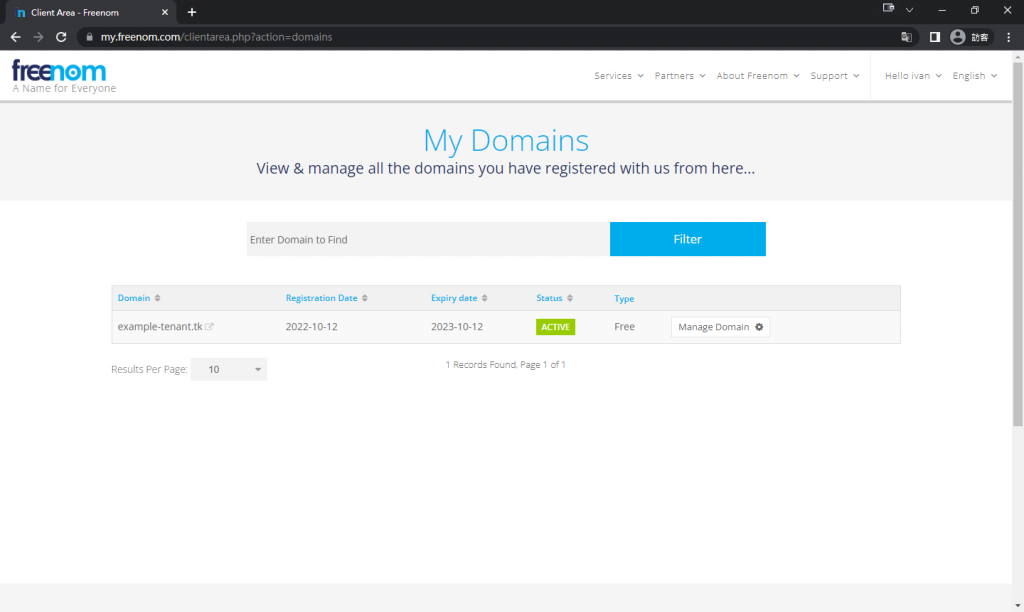Open the English language dropdown
The image size is (1024, 612).
click(x=974, y=76)
